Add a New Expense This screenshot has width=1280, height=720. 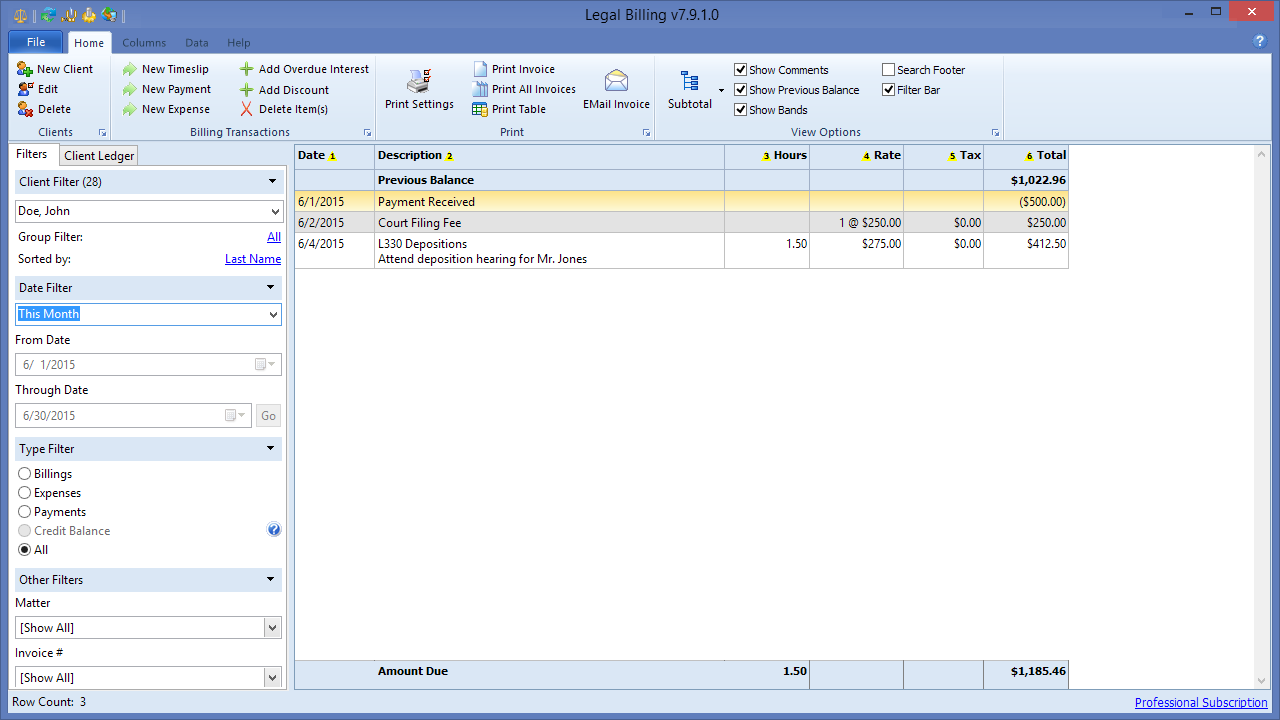(165, 109)
